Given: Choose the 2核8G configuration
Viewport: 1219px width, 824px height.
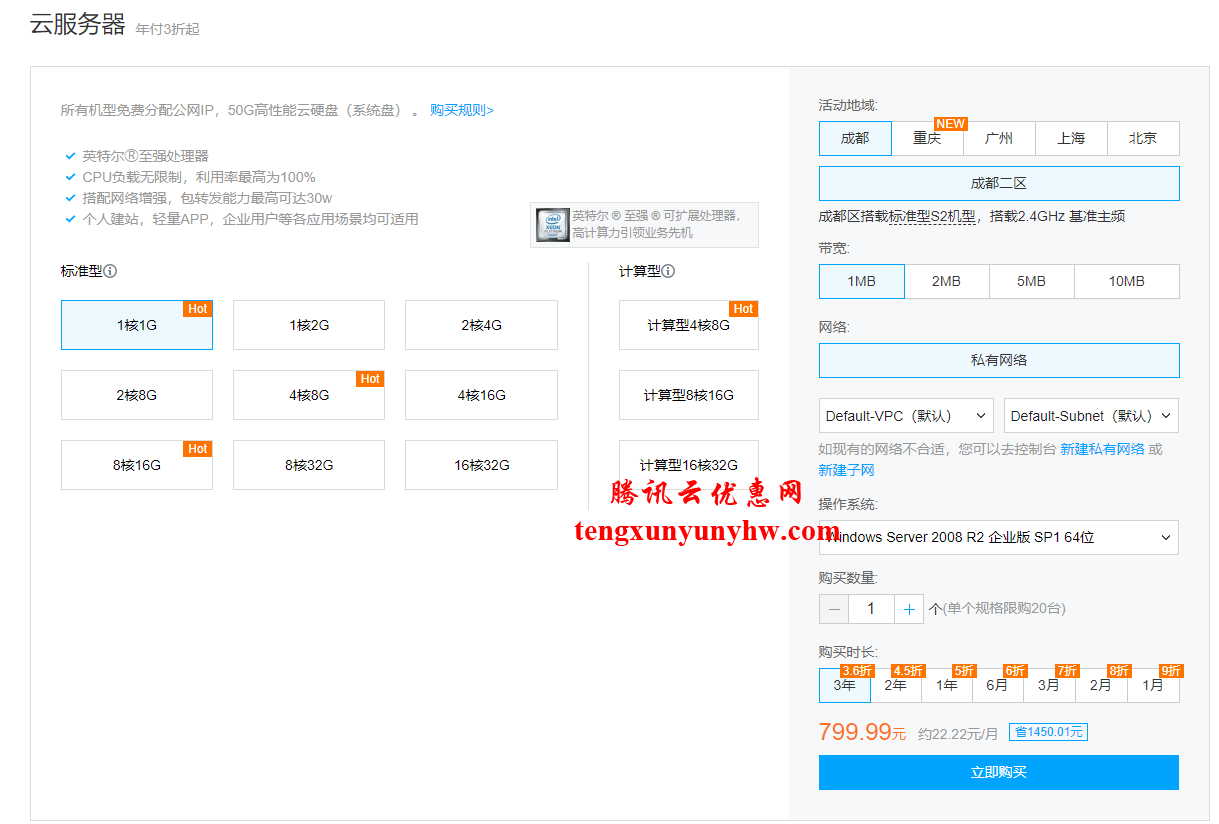Looking at the screenshot, I should tap(137, 395).
